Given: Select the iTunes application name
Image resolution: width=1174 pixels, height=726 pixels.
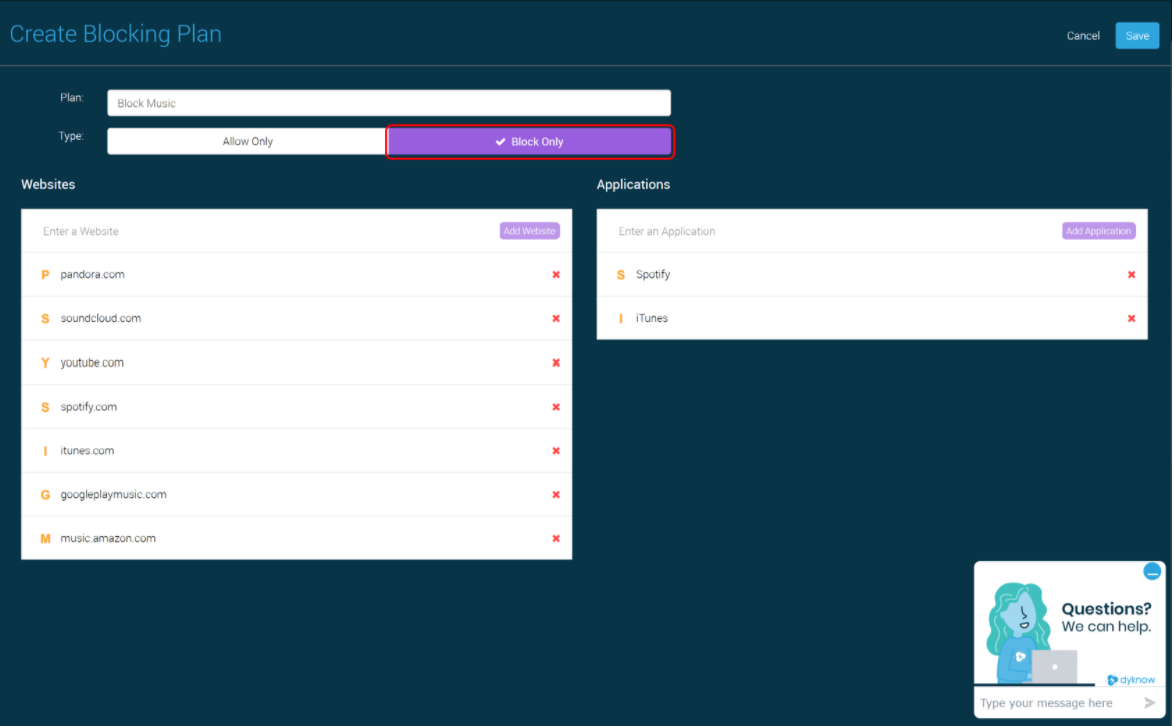Looking at the screenshot, I should [x=651, y=319].
